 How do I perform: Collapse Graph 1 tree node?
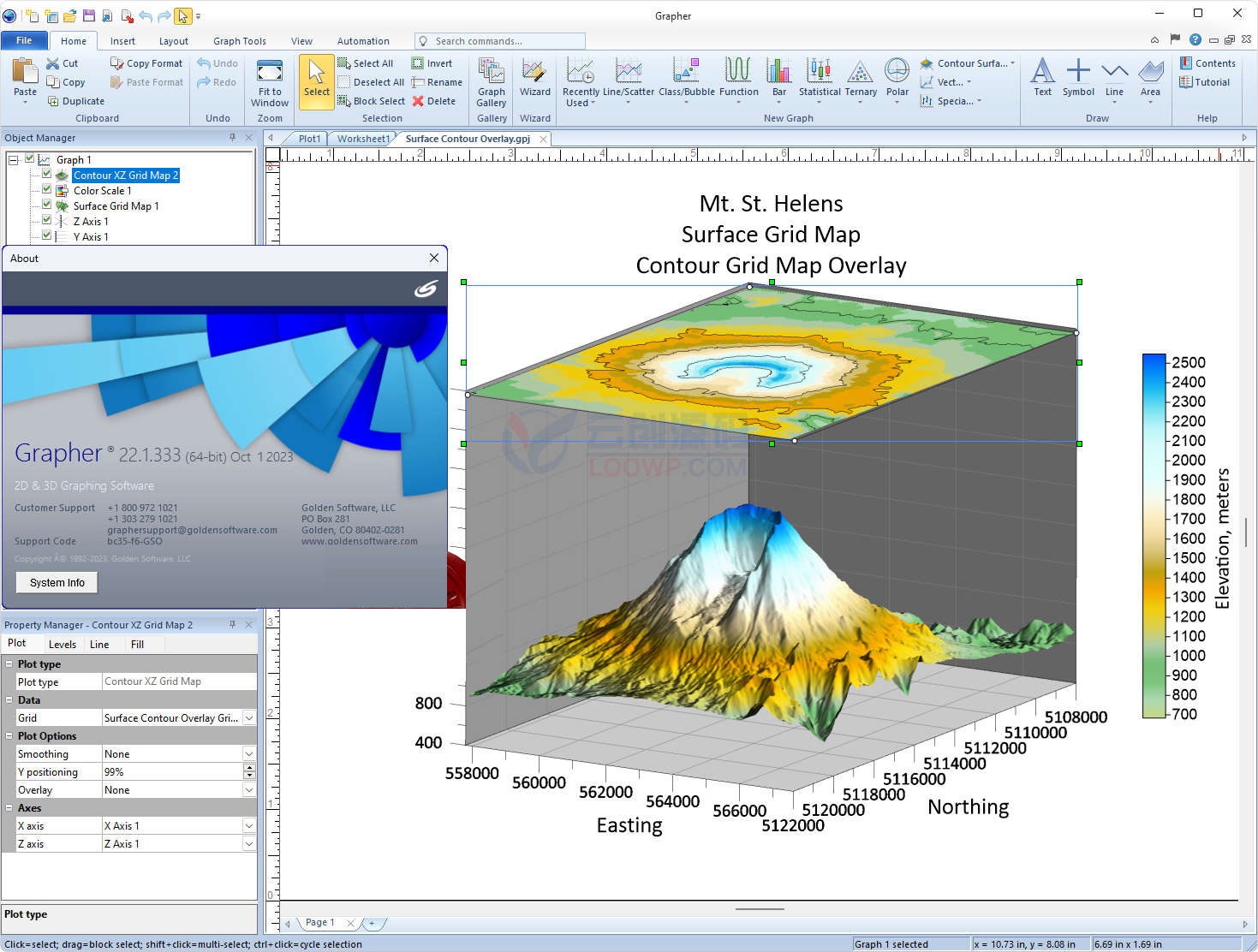pyautogui.click(x=14, y=160)
